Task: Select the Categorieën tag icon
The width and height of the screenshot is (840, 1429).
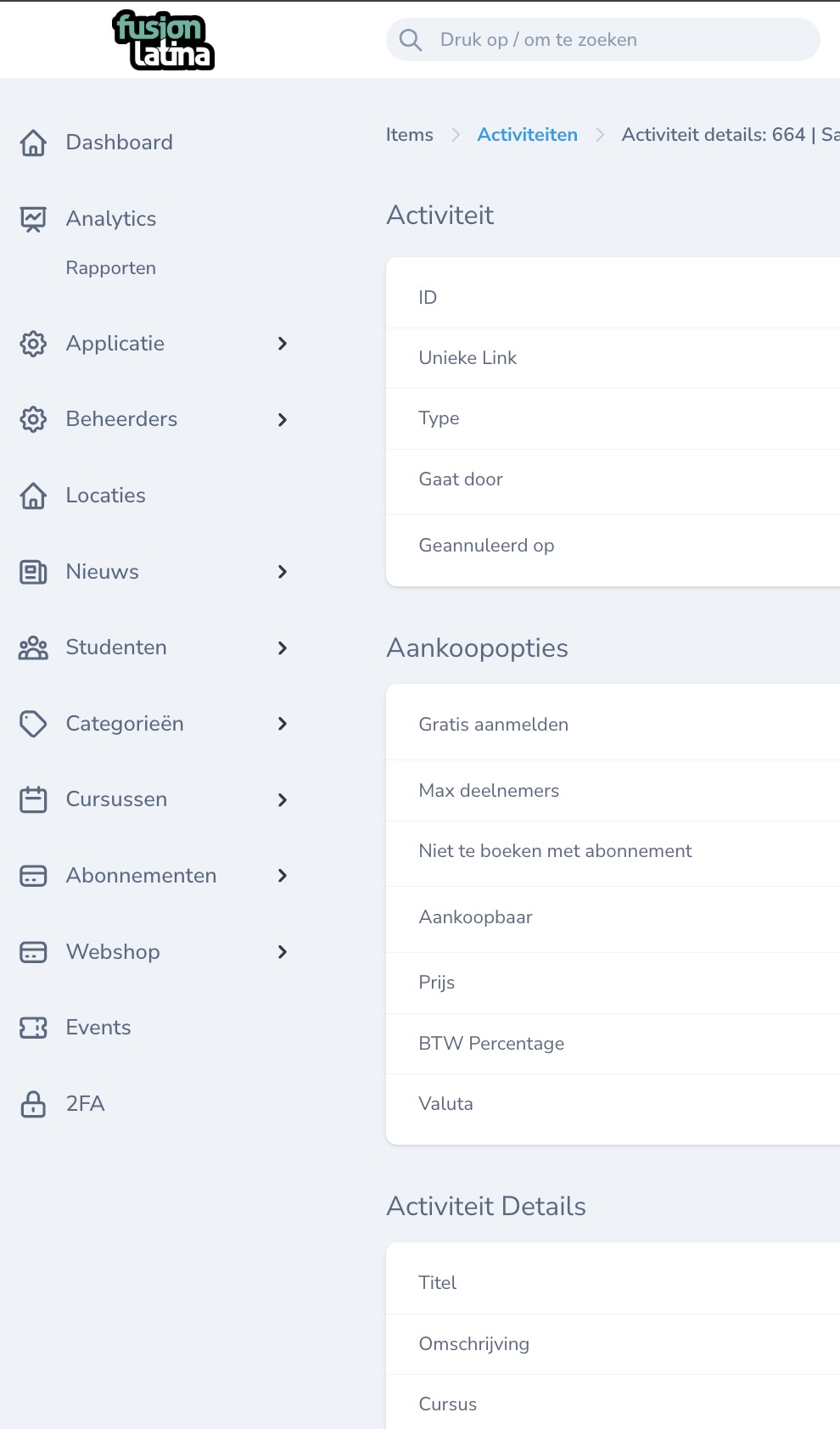Action: (x=32, y=723)
